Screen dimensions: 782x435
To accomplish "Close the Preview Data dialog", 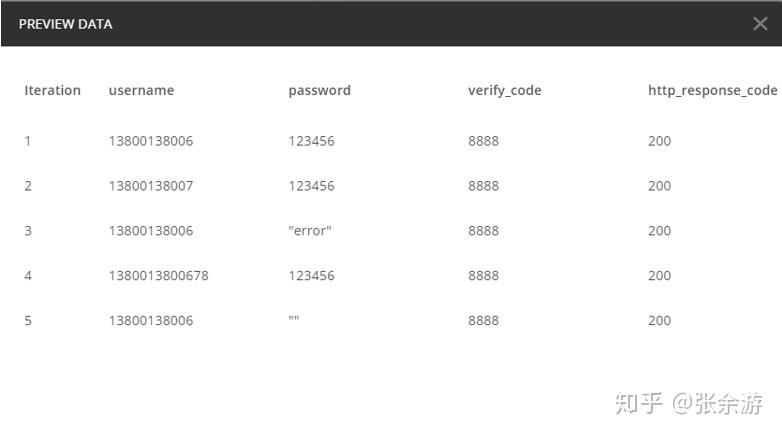I will coord(760,23).
